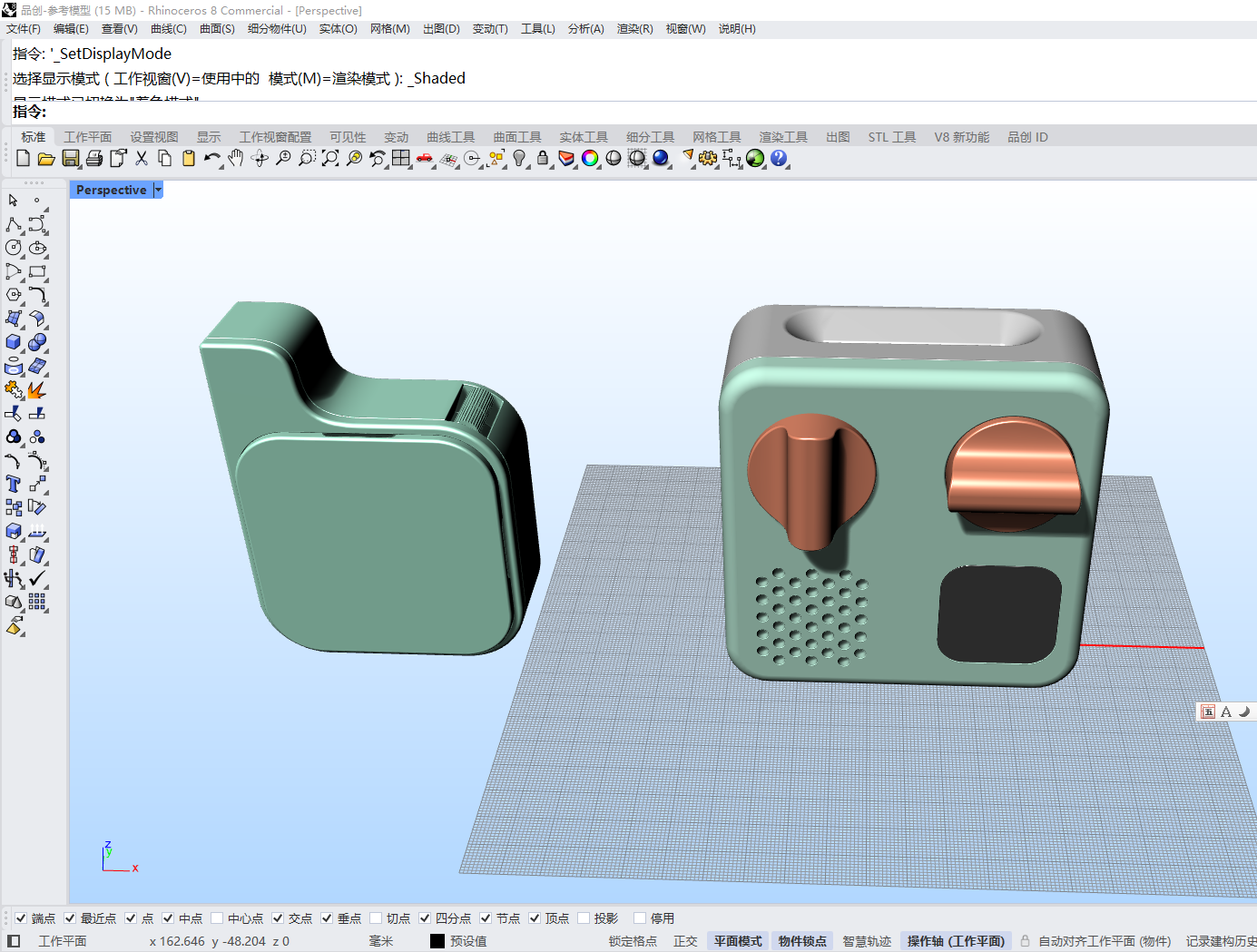Click the Undo arrow icon

(211, 159)
